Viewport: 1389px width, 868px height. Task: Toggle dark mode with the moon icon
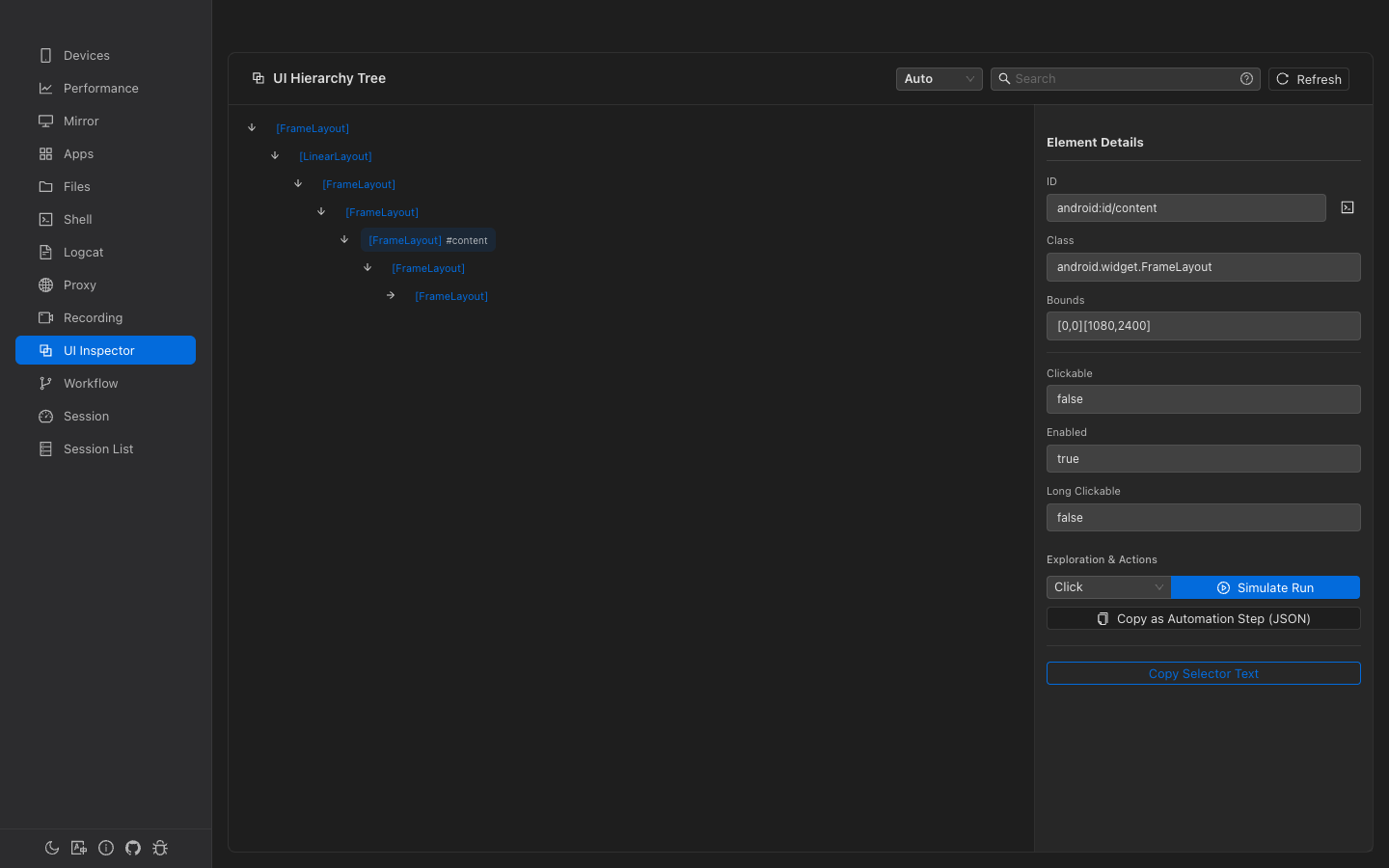tap(52, 848)
